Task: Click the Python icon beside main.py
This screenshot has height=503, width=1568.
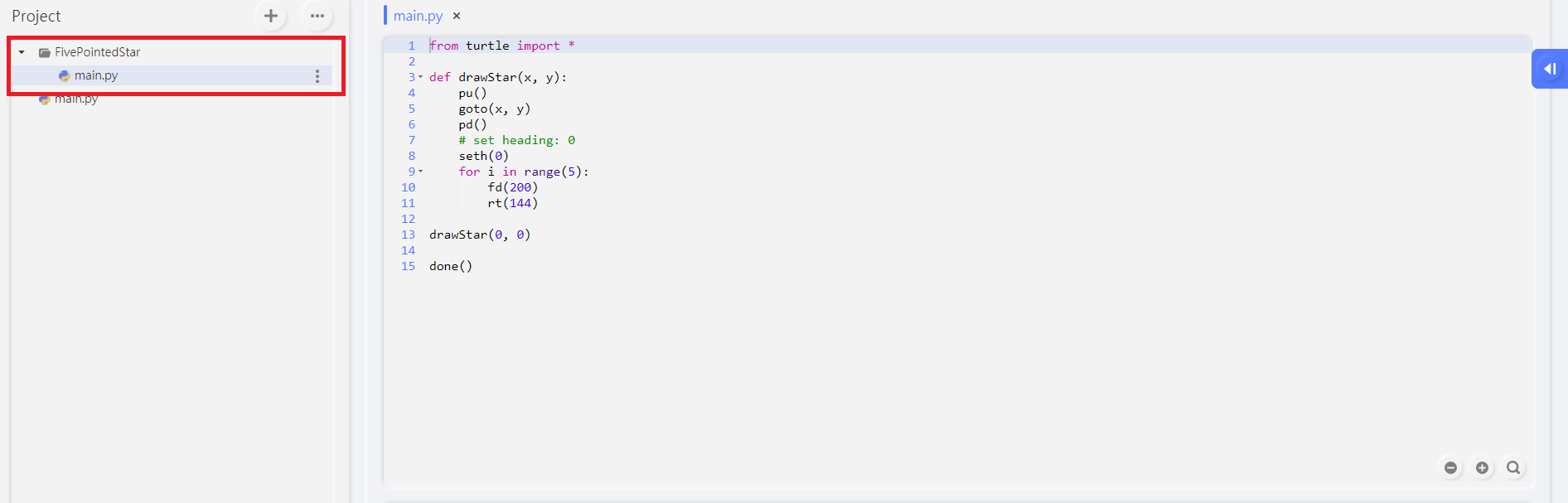Action: (64, 75)
